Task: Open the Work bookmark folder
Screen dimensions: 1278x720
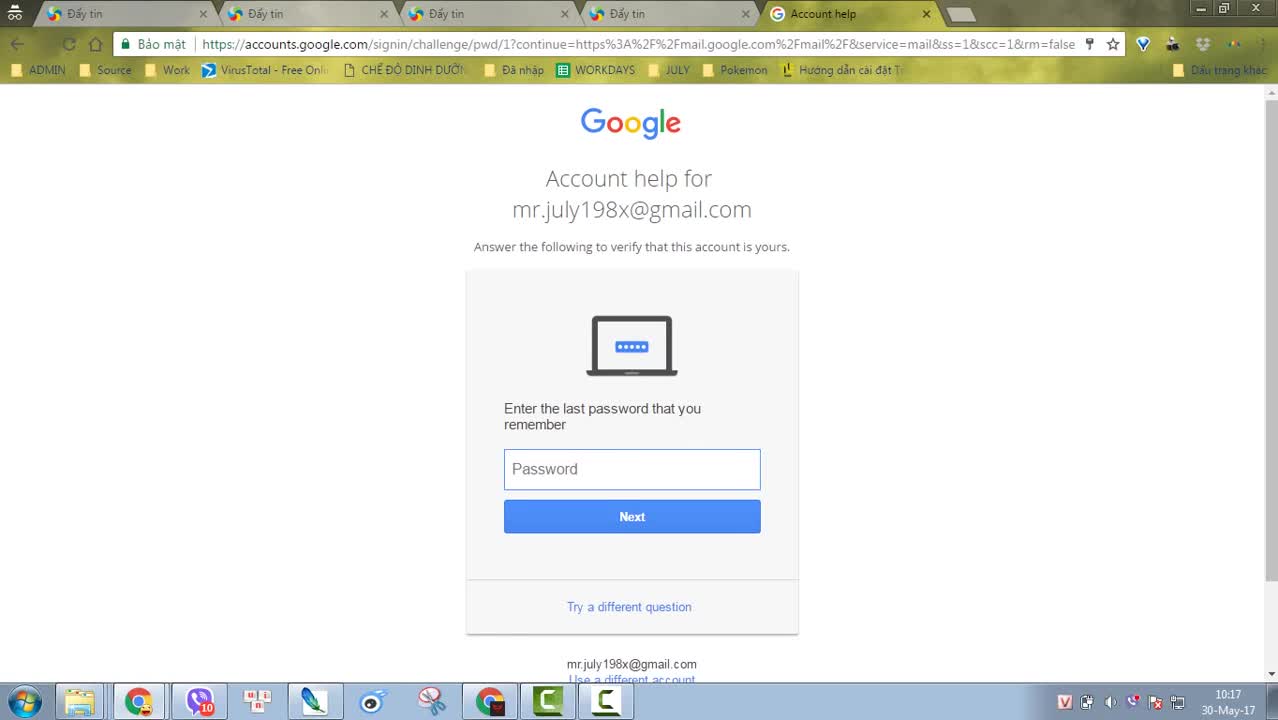Action: click(x=167, y=70)
